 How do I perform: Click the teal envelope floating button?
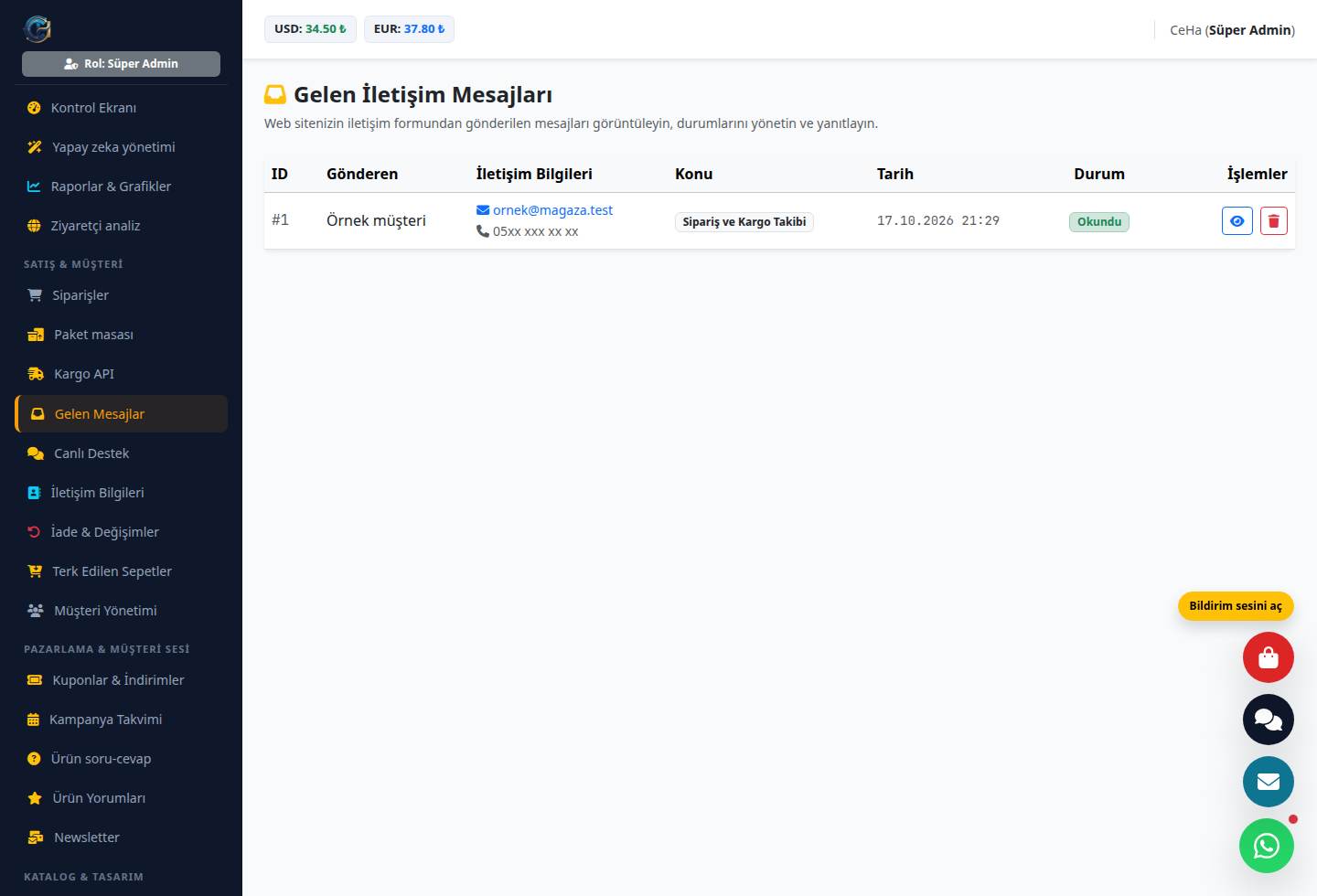[1268, 782]
